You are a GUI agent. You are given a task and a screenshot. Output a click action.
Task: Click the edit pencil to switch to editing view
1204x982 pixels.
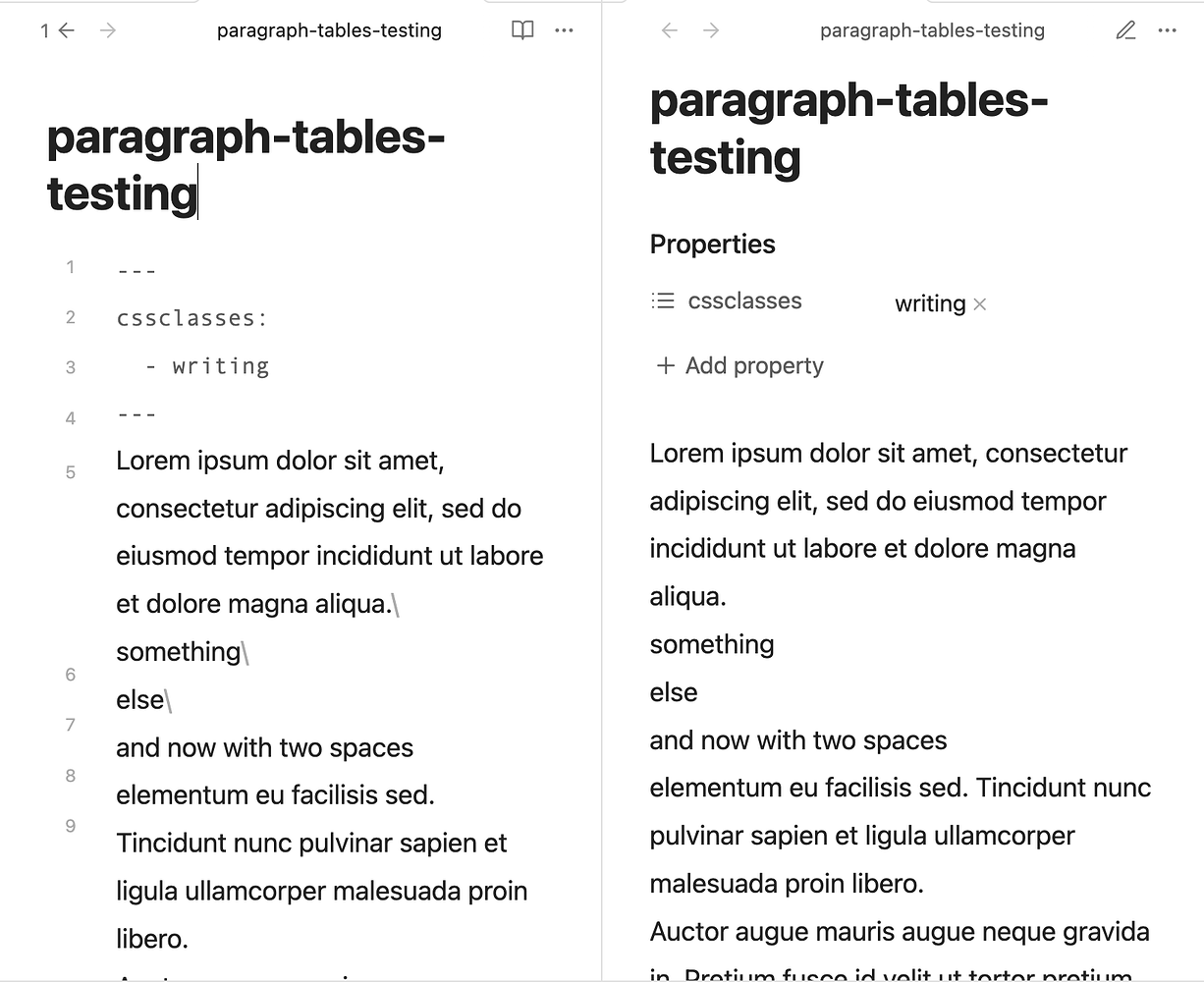pos(1125,30)
